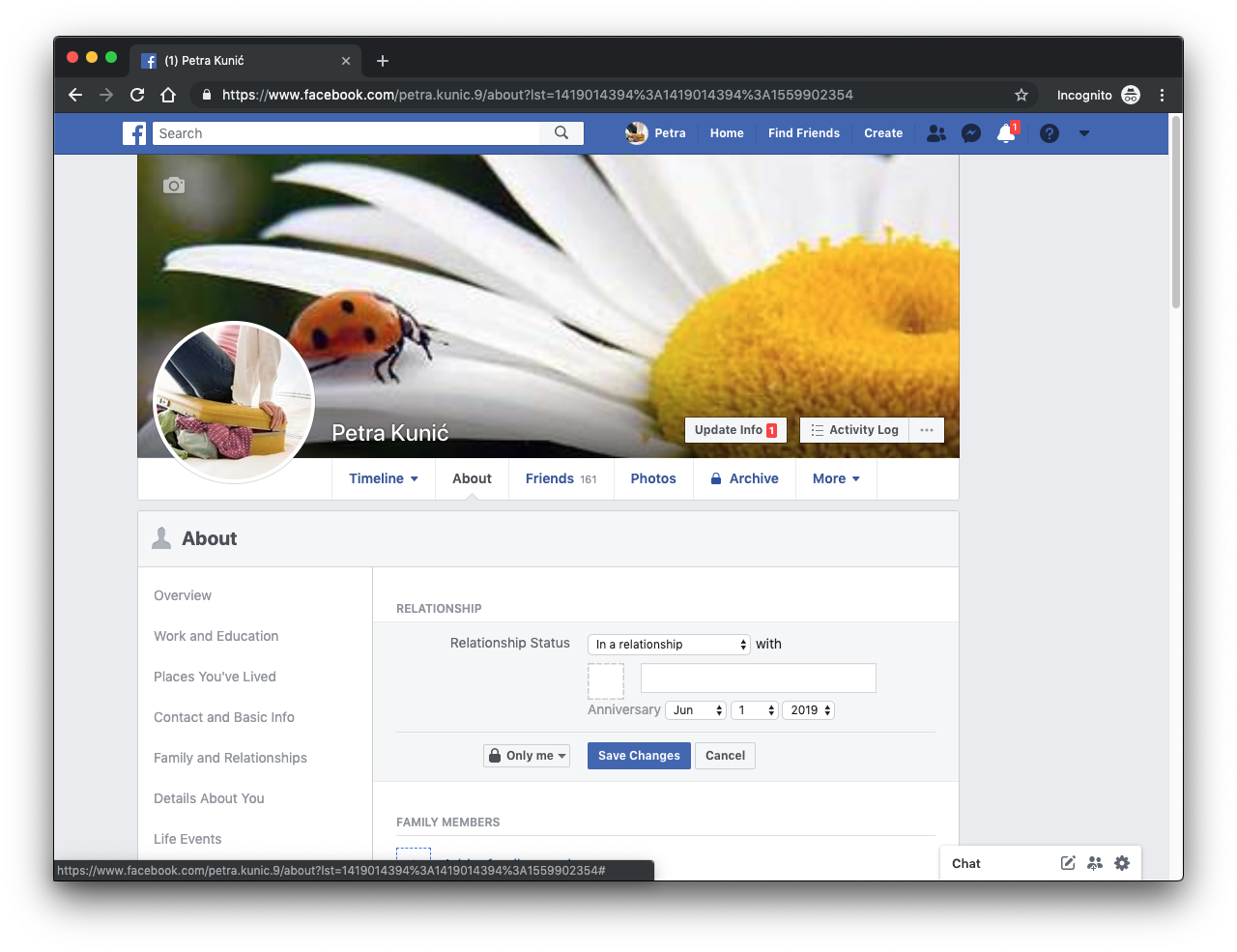
Task: Bookmark this page with the star icon
Action: pos(1021,95)
